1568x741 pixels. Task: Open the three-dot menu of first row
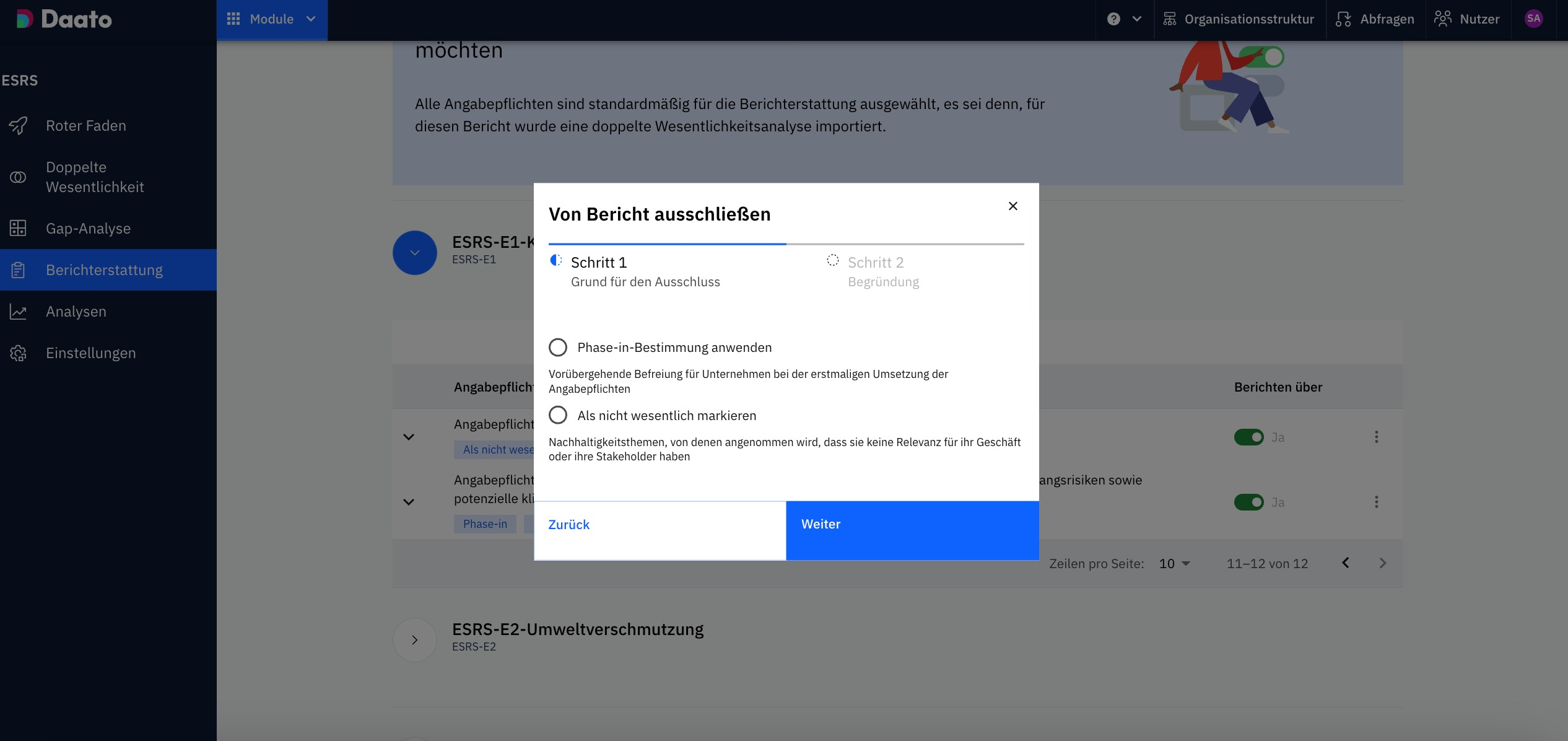pos(1377,437)
